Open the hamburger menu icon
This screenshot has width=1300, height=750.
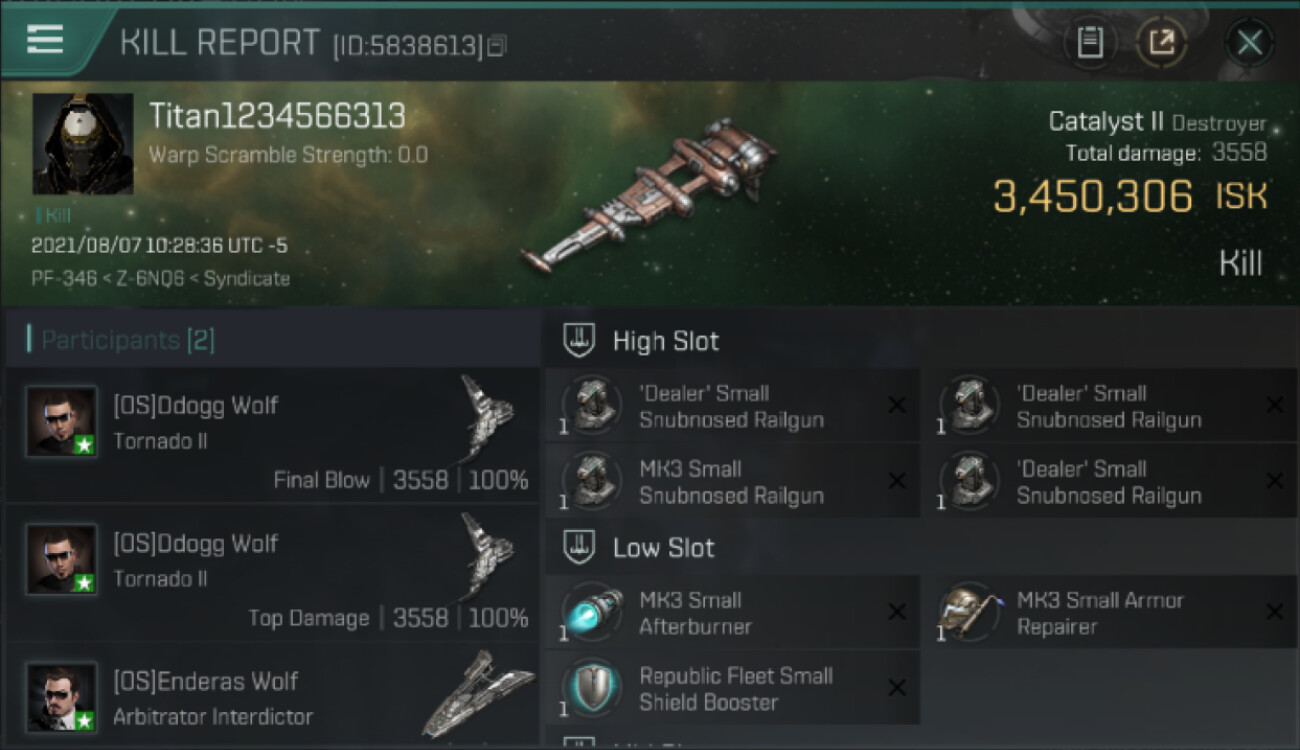click(x=44, y=40)
